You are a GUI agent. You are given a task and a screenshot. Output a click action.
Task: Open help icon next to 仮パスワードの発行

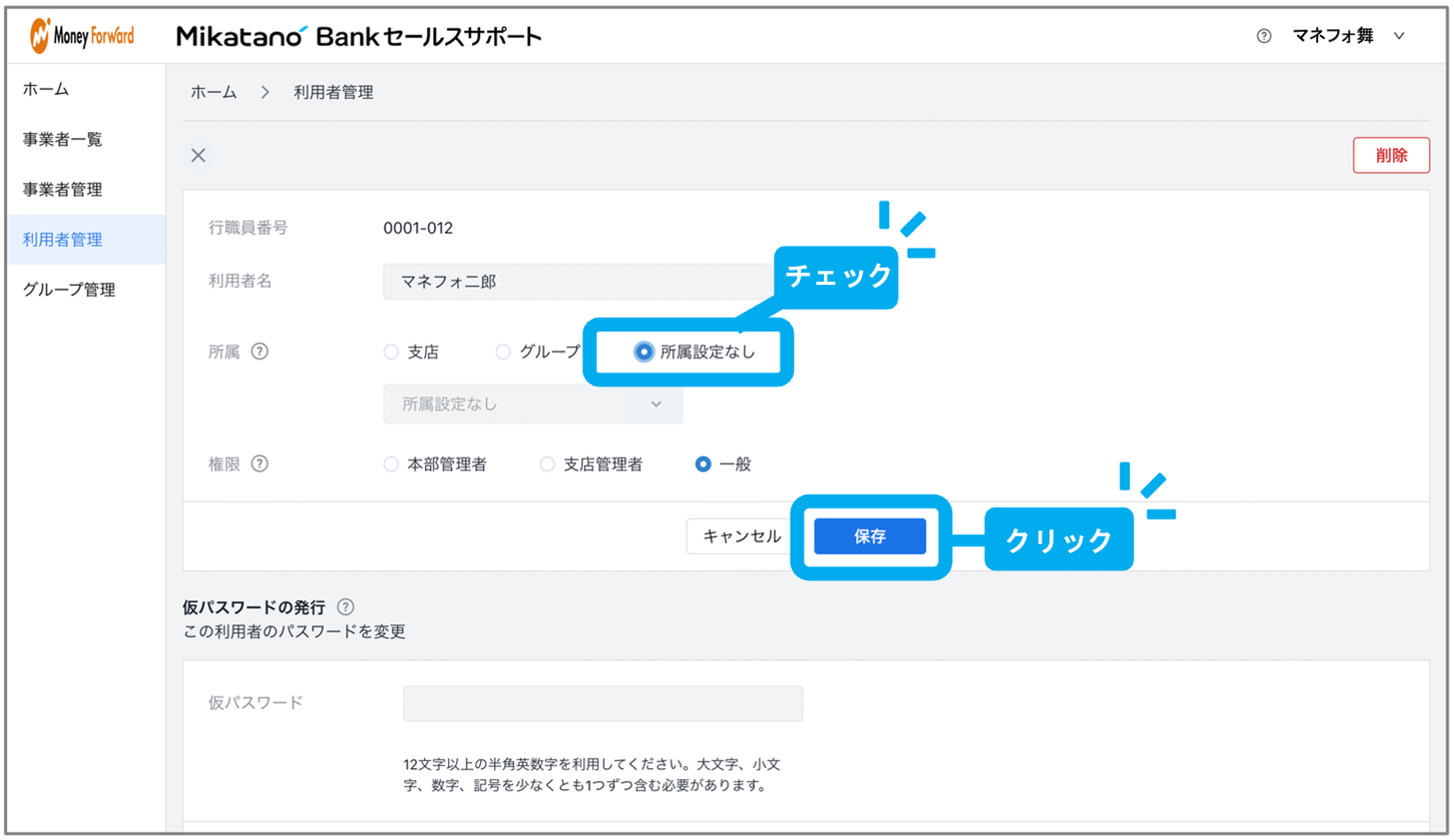tap(346, 607)
